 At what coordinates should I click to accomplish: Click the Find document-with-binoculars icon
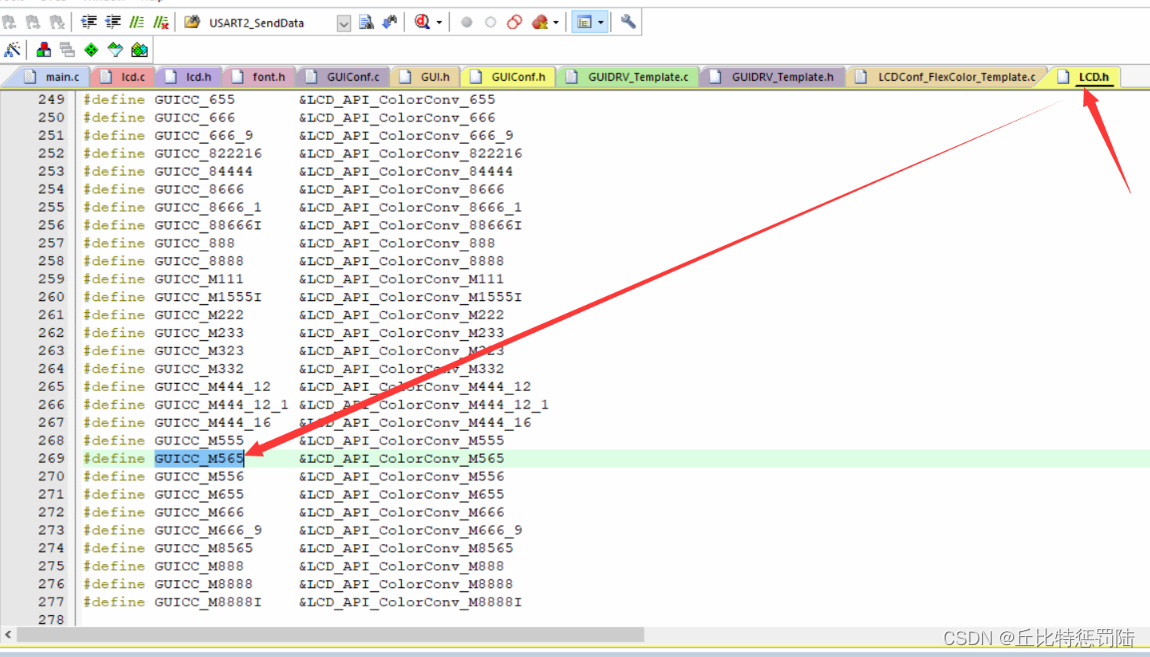coord(366,23)
